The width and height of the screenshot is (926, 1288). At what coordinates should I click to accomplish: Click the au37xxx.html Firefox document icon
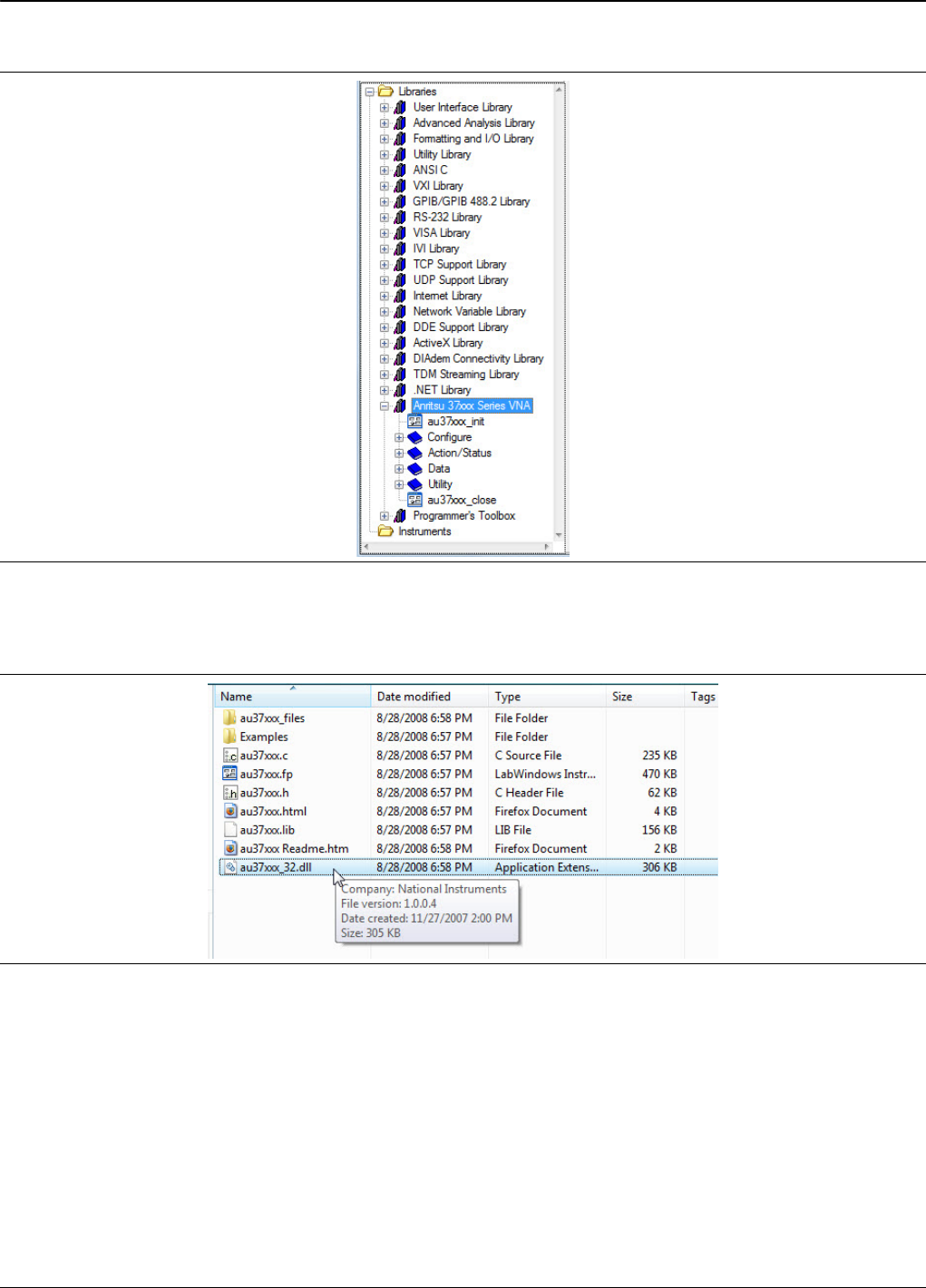coord(230,811)
